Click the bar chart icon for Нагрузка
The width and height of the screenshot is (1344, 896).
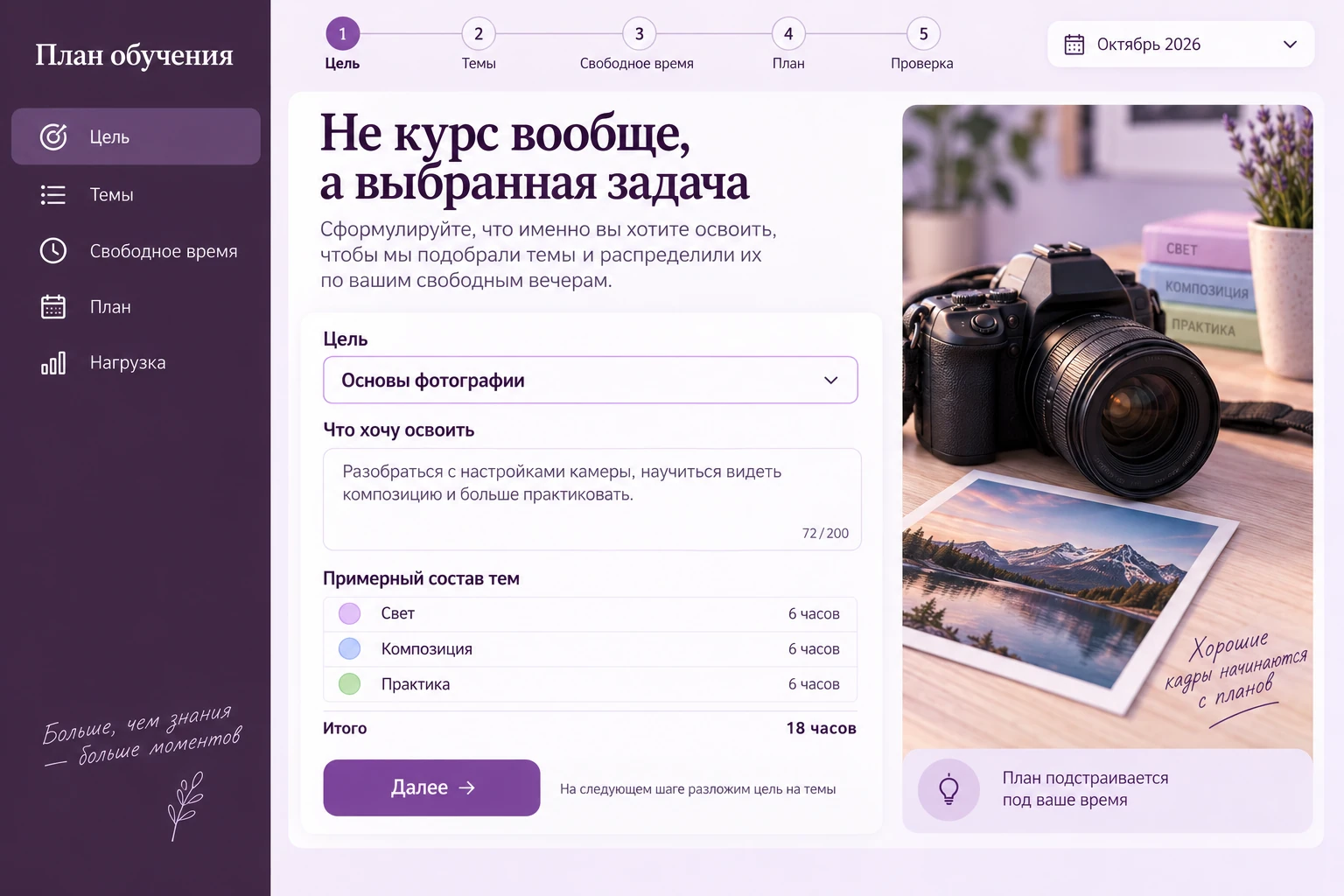(53, 363)
